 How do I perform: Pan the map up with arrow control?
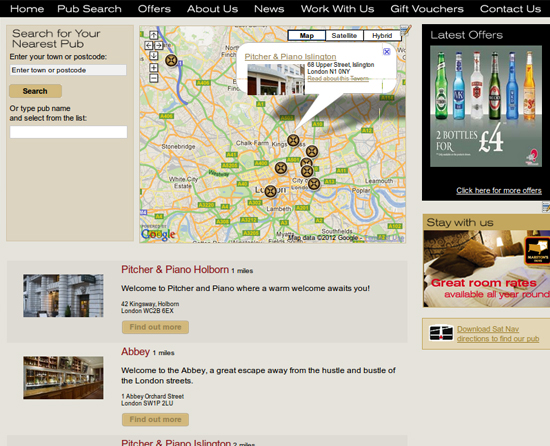(x=154, y=35)
